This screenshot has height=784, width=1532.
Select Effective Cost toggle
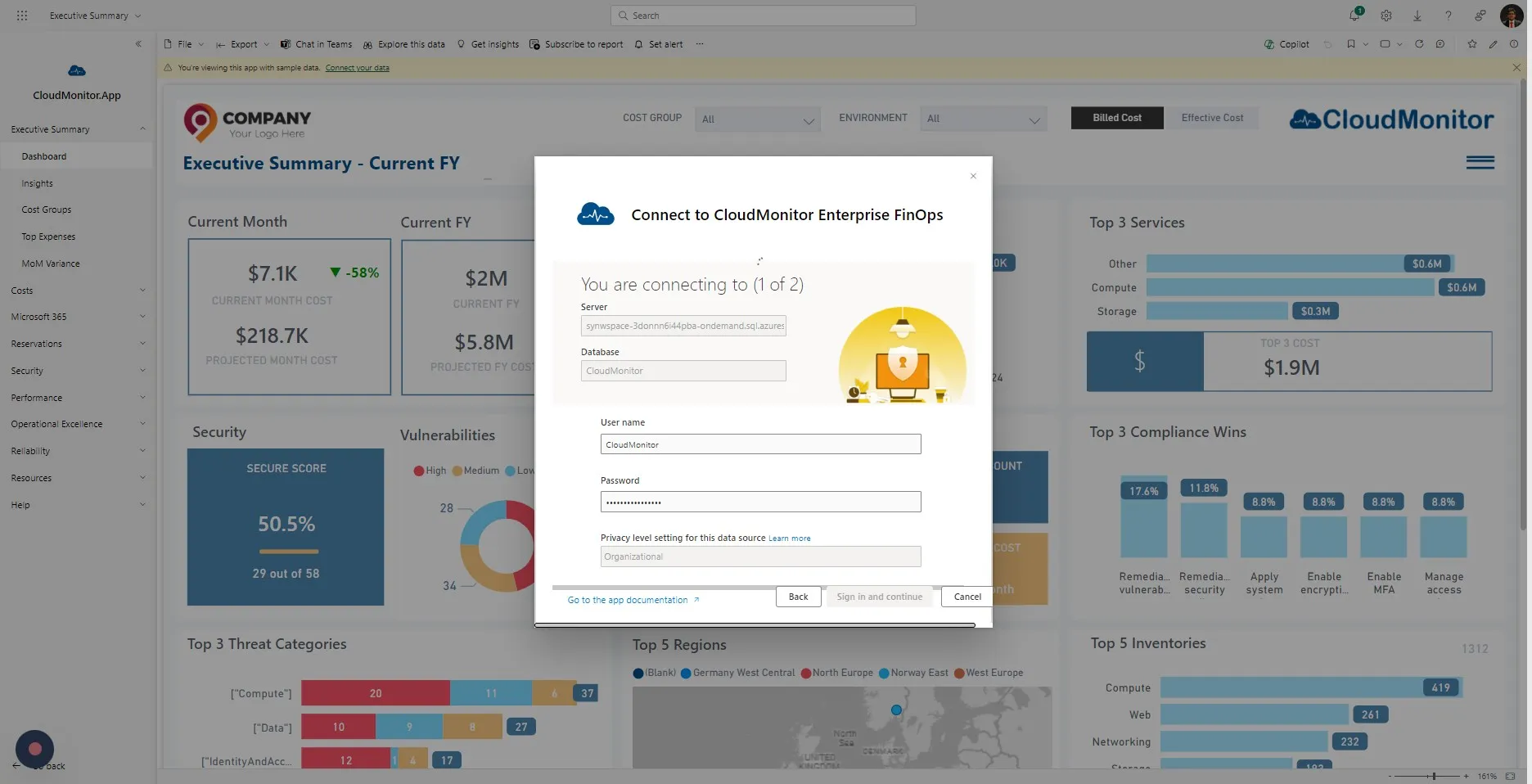tap(1212, 118)
